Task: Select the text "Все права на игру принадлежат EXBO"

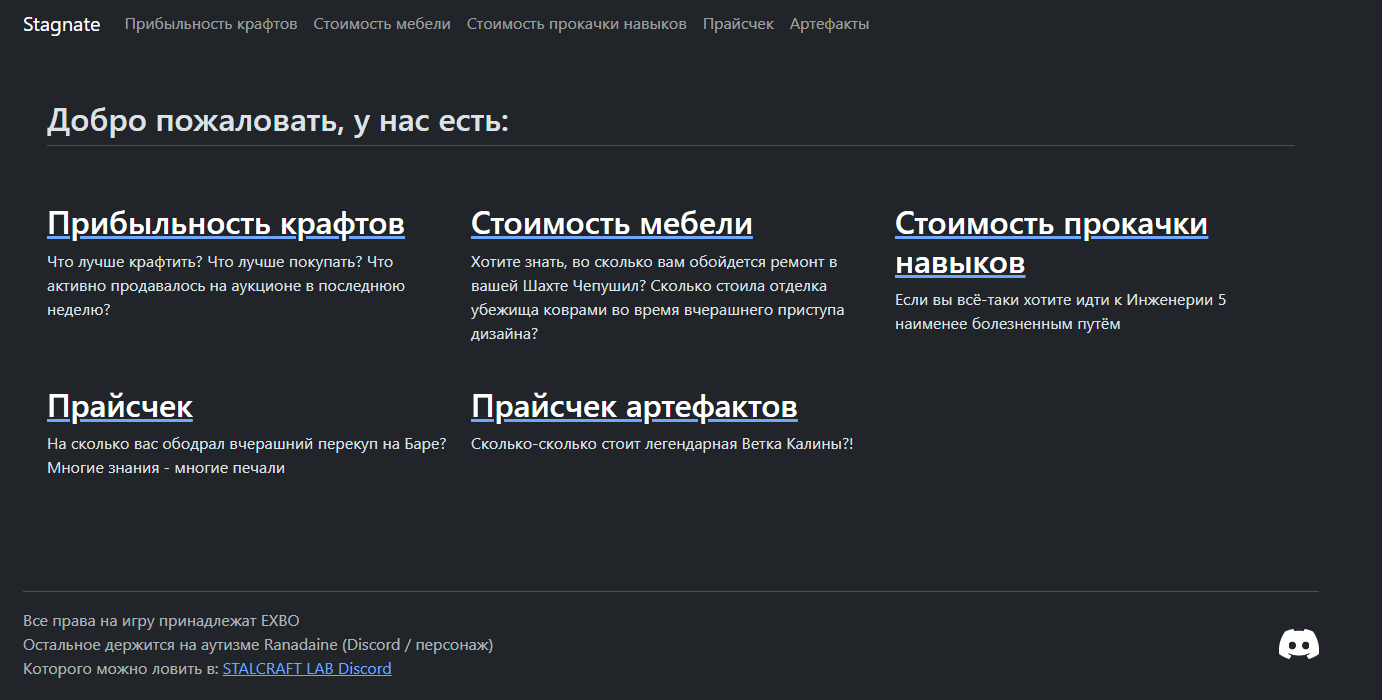Action: click(x=161, y=621)
